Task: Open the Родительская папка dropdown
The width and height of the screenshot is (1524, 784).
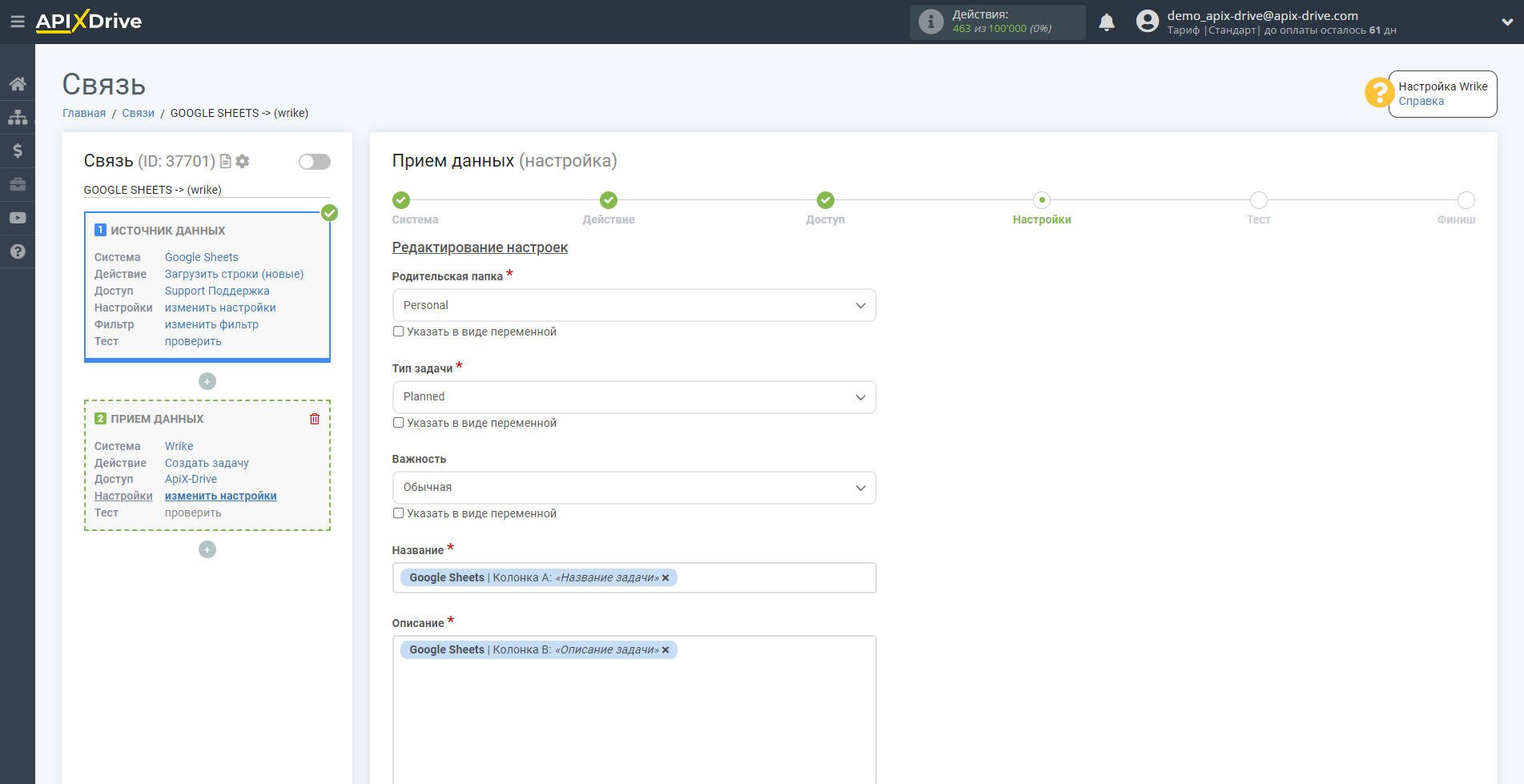Action: 634,305
